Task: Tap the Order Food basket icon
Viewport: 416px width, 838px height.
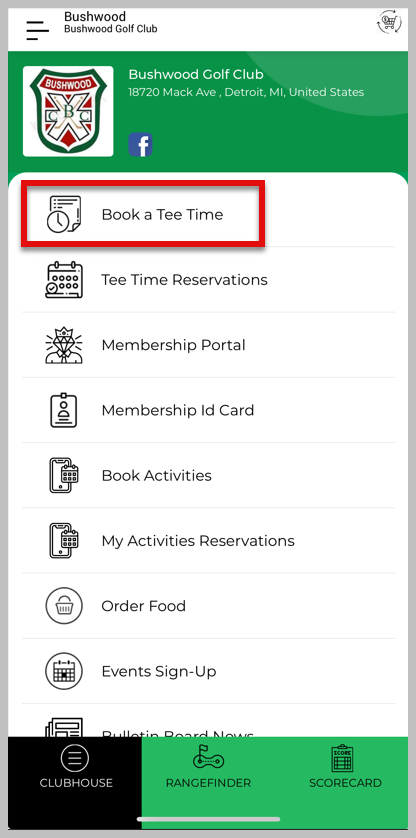Action: tap(64, 606)
